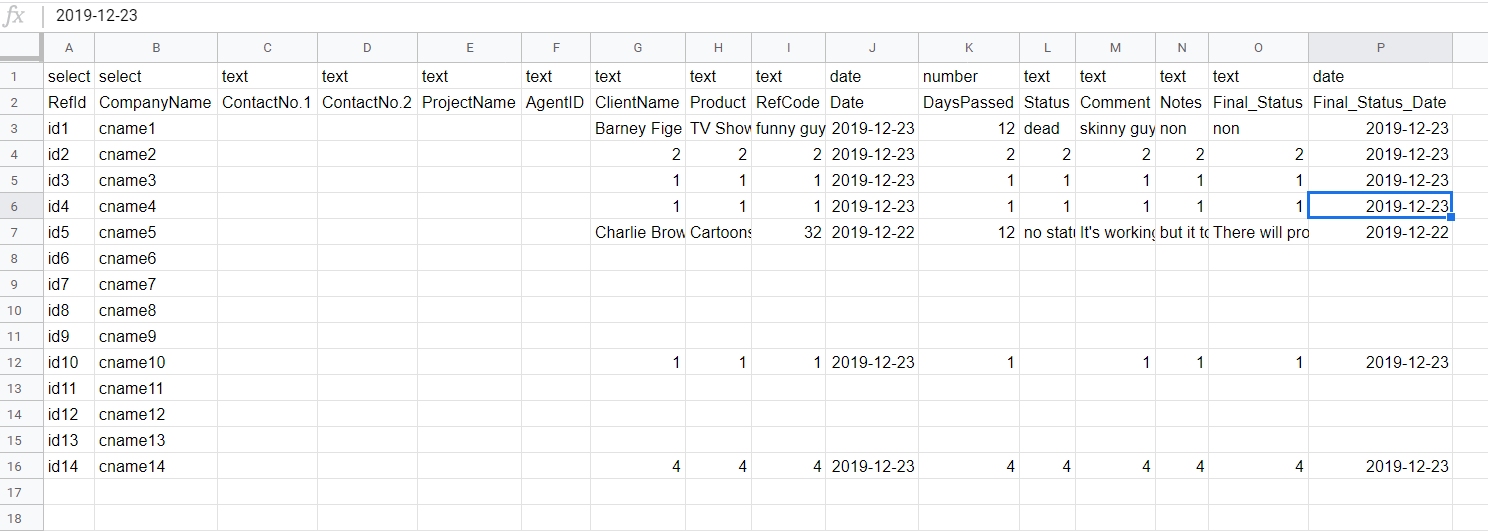The height and width of the screenshot is (531, 1488).
Task: Click the fill handle of the selected cell
Action: (1452, 218)
